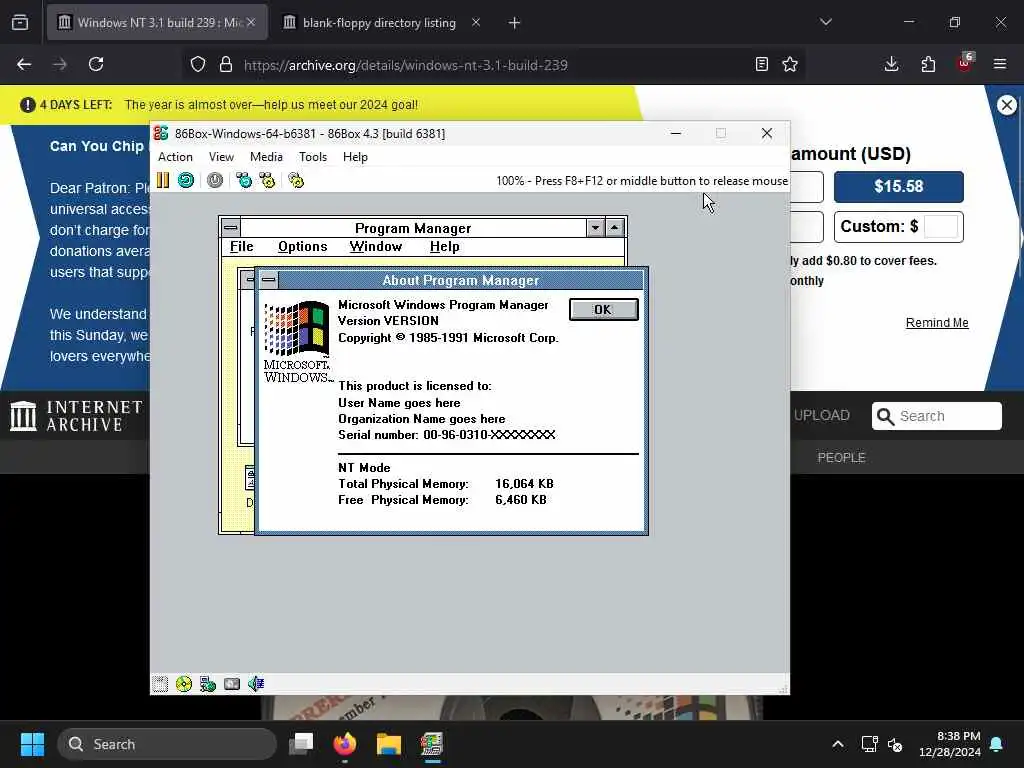Click the Windows taskbar Search box
This screenshot has width=1024, height=768.
tap(167, 744)
